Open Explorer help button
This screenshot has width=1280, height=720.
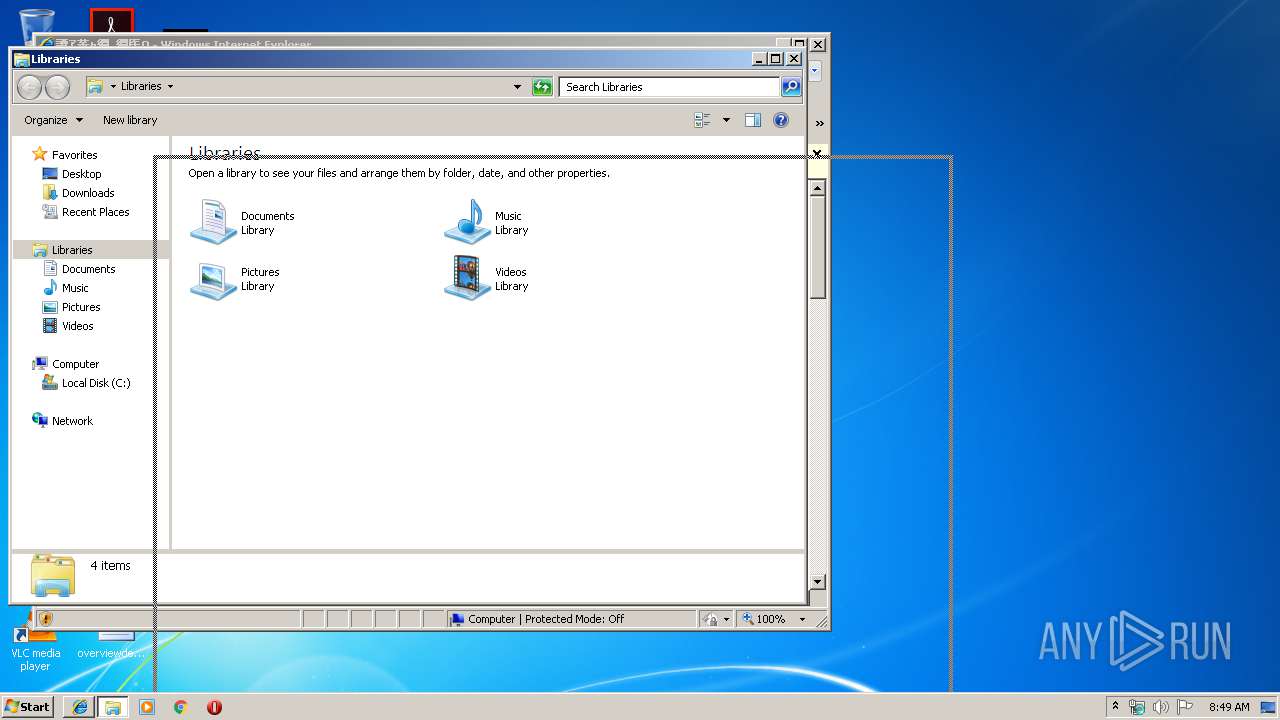(x=781, y=120)
